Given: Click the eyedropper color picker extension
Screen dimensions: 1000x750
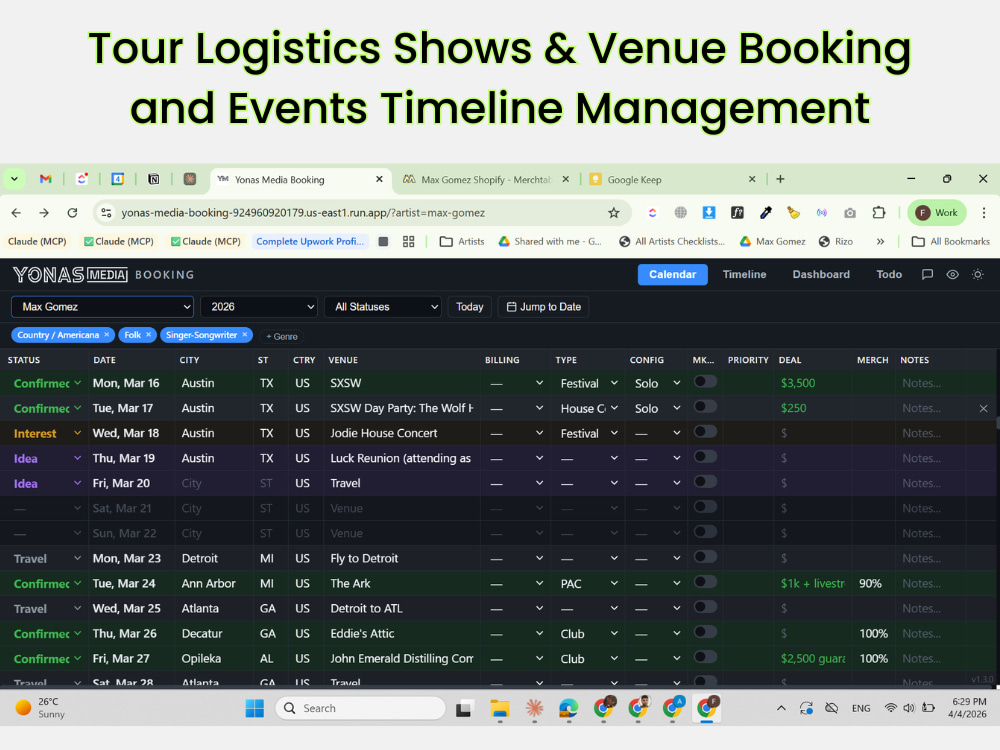Looking at the screenshot, I should pyautogui.click(x=765, y=213).
